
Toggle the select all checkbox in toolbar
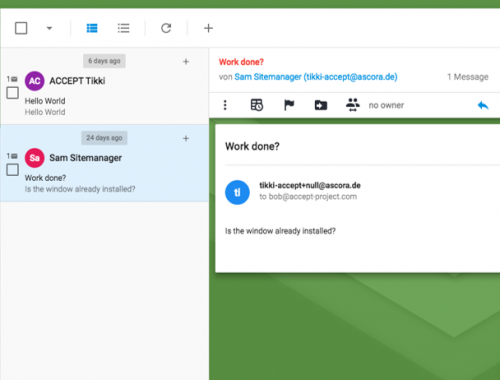(21, 28)
